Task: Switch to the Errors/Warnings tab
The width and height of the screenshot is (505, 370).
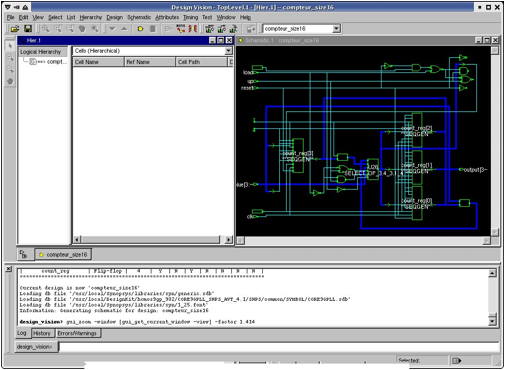Action: click(x=77, y=333)
